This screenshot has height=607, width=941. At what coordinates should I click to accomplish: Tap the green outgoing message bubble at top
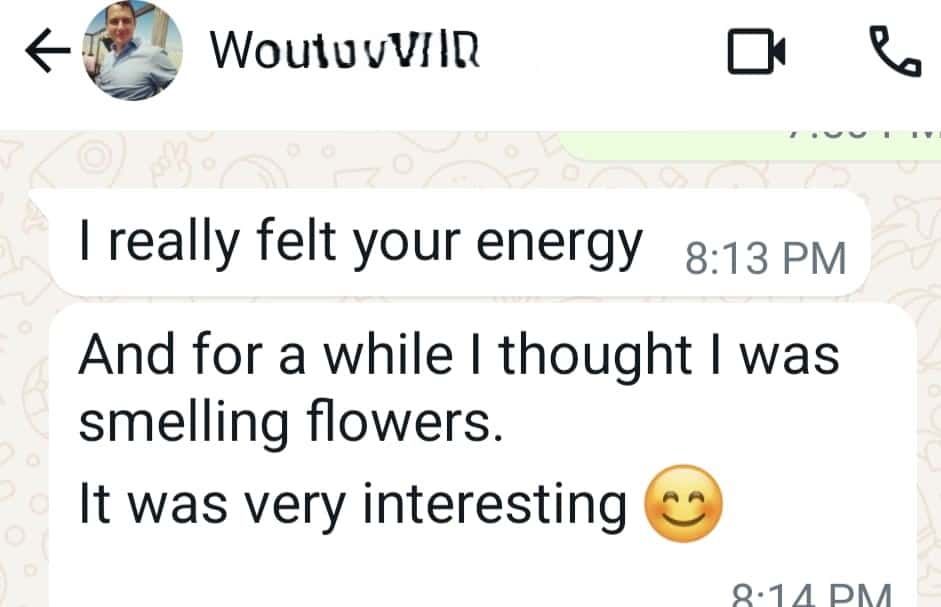click(x=750, y=146)
